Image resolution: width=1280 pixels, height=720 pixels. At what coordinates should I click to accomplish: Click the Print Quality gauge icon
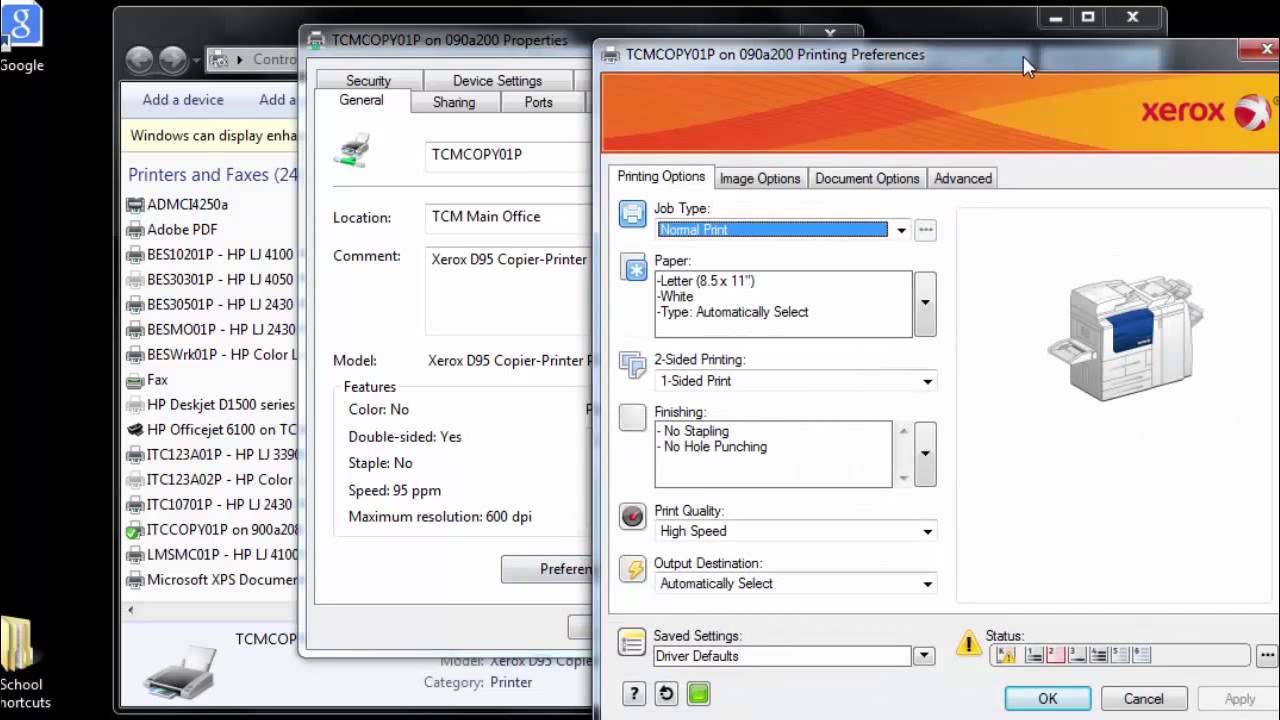(632, 515)
